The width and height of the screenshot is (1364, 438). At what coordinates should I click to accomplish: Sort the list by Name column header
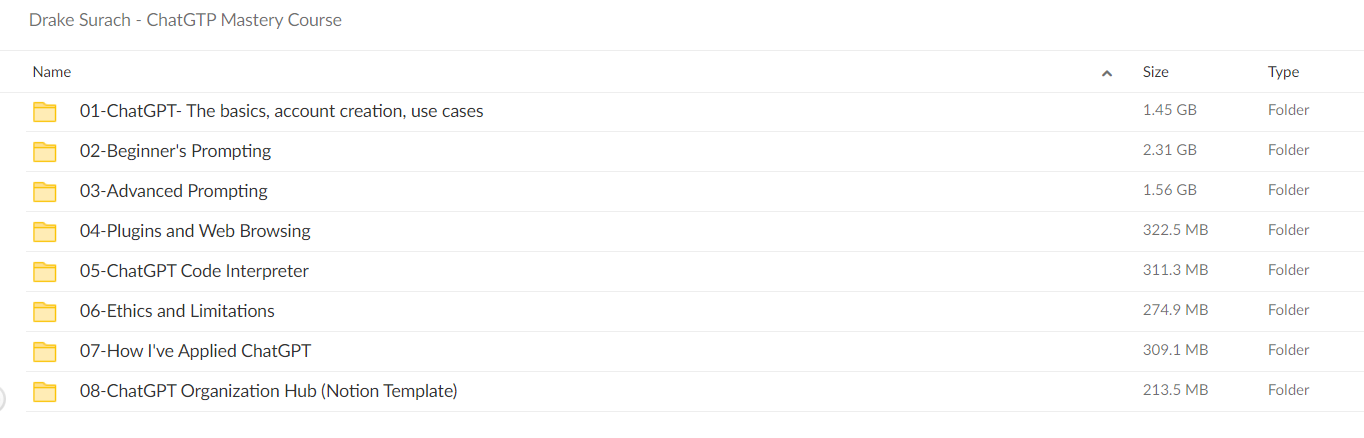[52, 72]
